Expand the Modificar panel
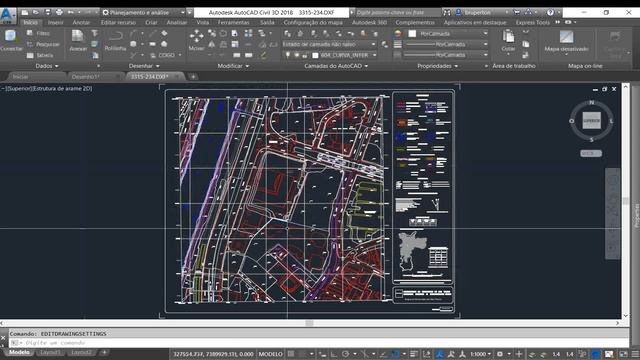The image size is (640, 360). click(x=233, y=66)
